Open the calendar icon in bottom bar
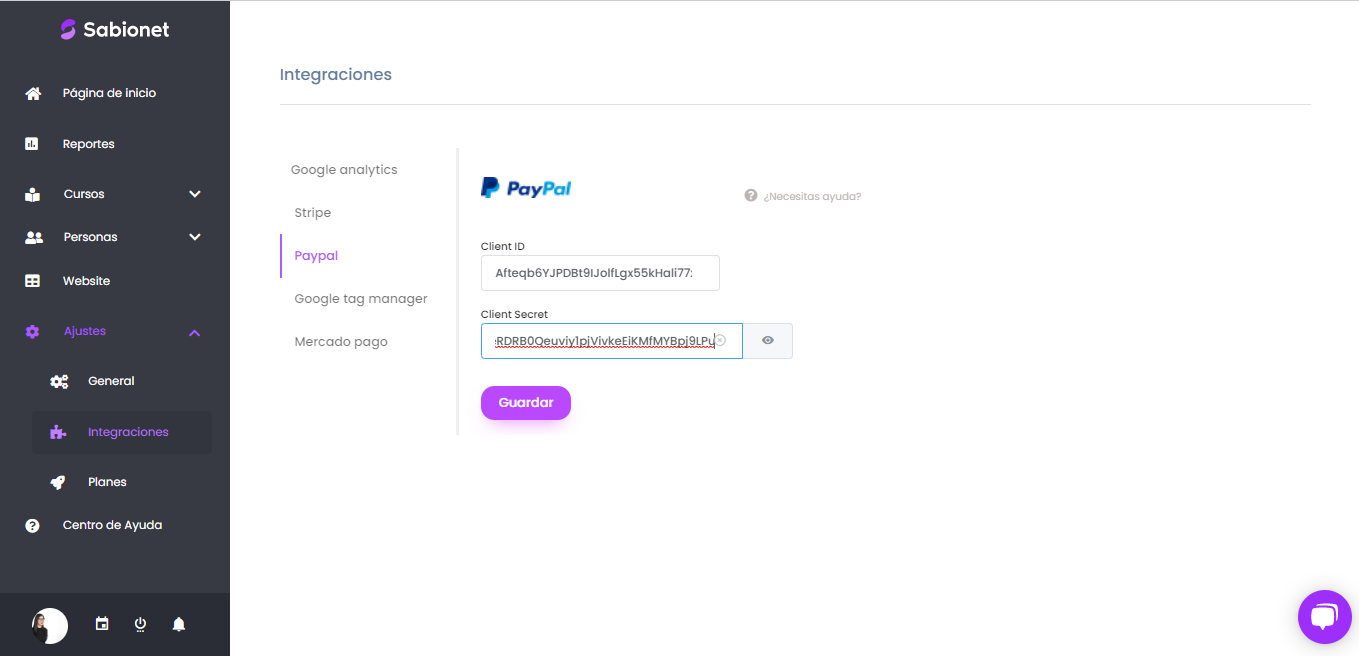 102,624
